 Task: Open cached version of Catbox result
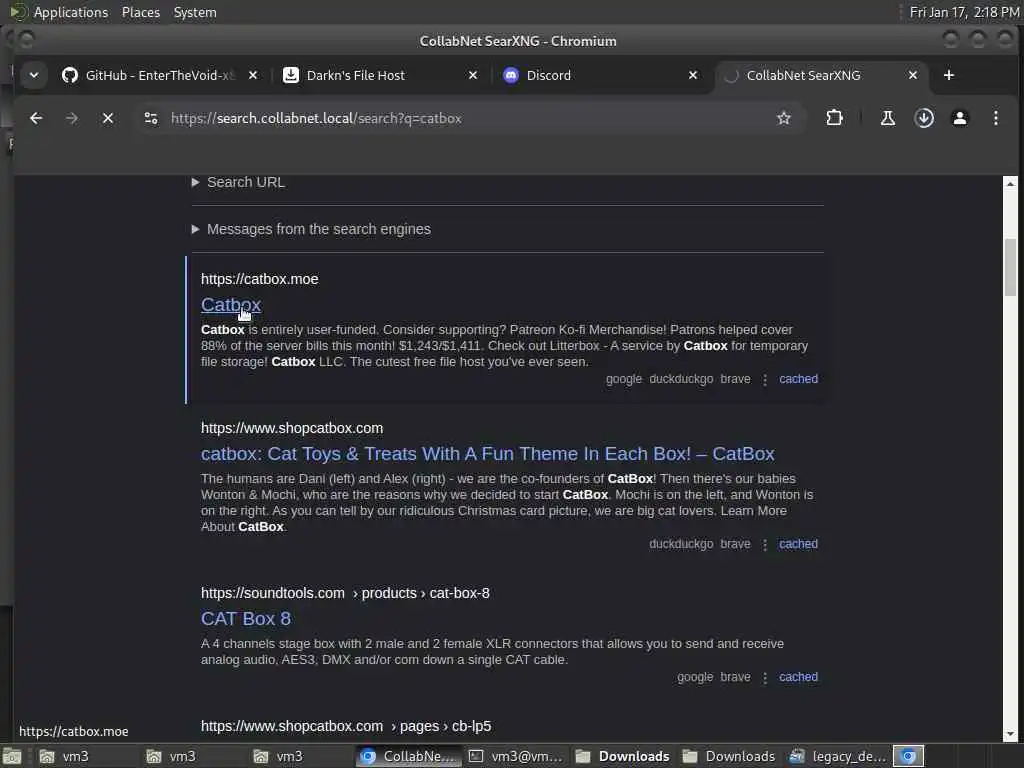798,379
